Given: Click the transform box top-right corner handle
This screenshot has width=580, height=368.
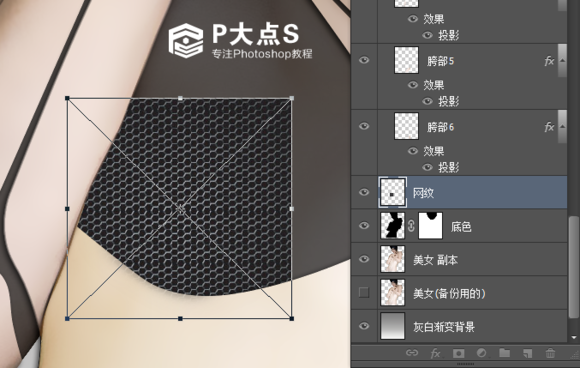Looking at the screenshot, I should pyautogui.click(x=292, y=98).
